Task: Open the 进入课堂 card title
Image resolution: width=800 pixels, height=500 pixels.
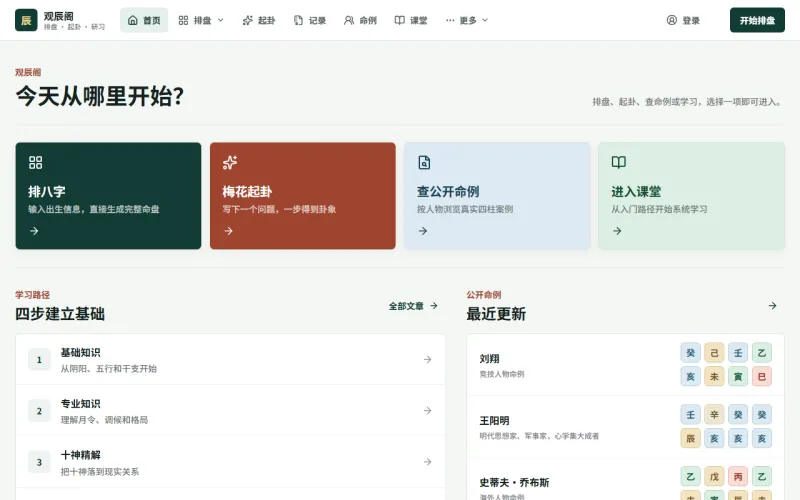Action: pos(636,191)
